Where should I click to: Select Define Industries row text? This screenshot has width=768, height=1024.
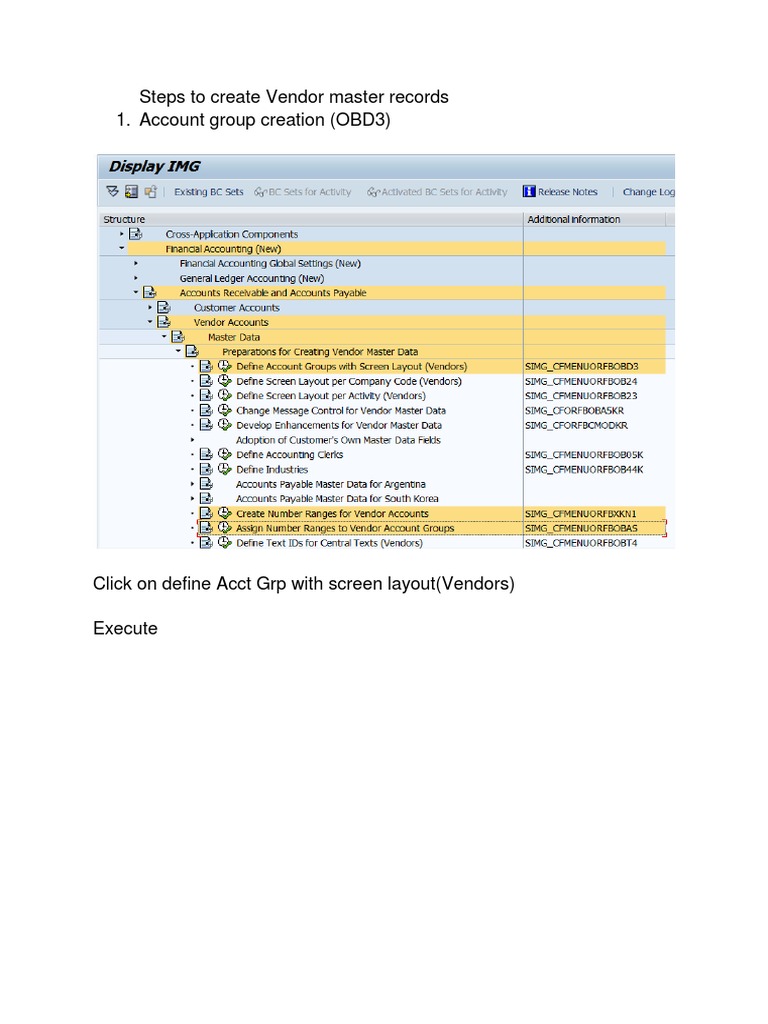tap(272, 470)
